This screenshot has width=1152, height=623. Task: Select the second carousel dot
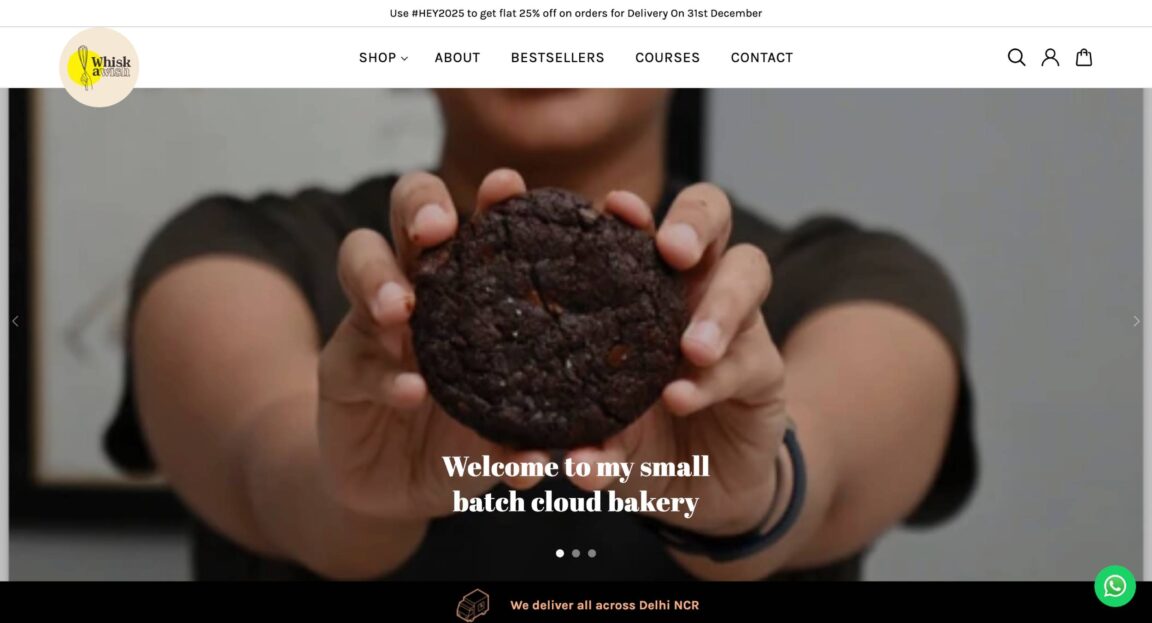point(576,553)
